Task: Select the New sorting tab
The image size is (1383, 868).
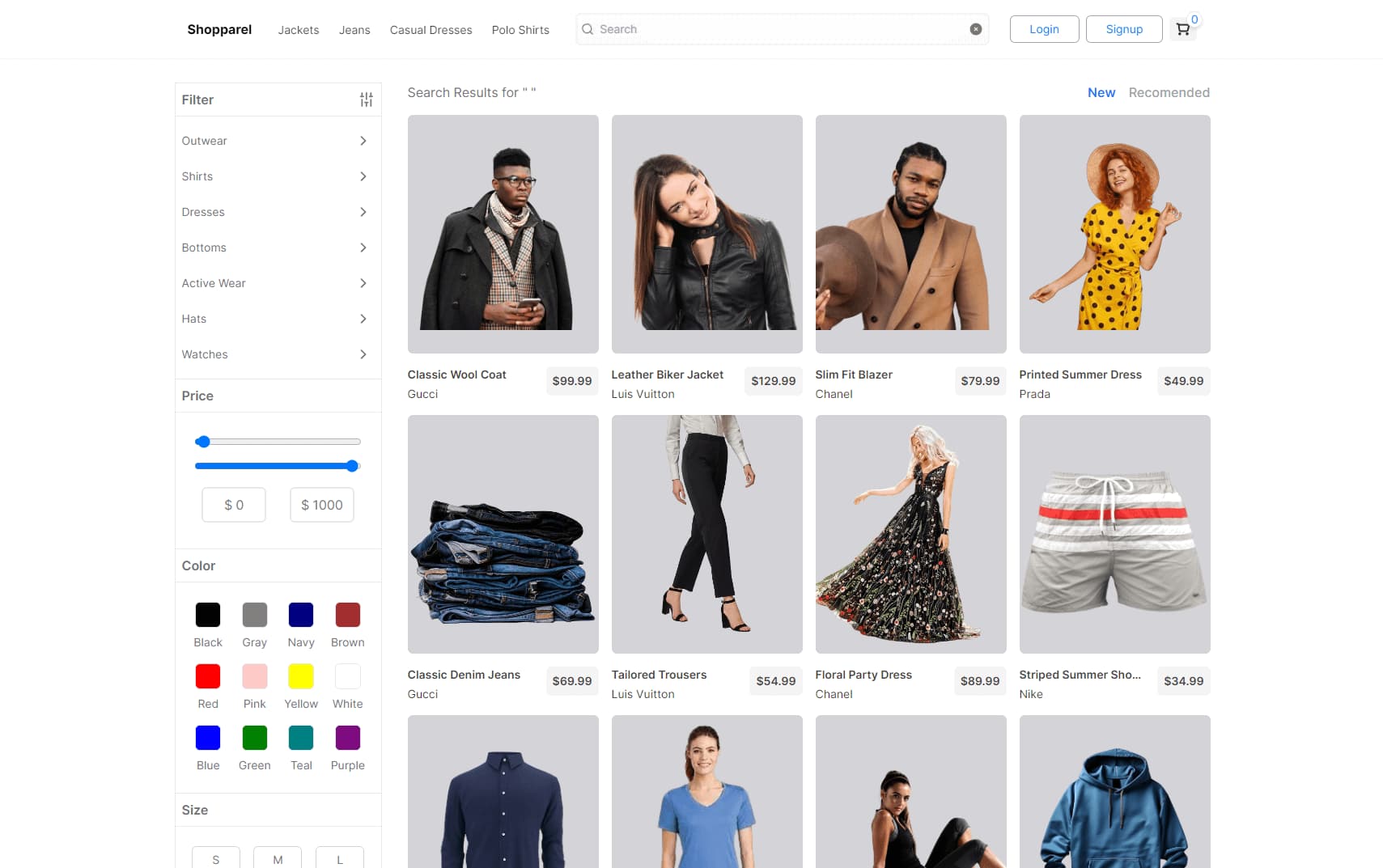Action: coord(1101,92)
